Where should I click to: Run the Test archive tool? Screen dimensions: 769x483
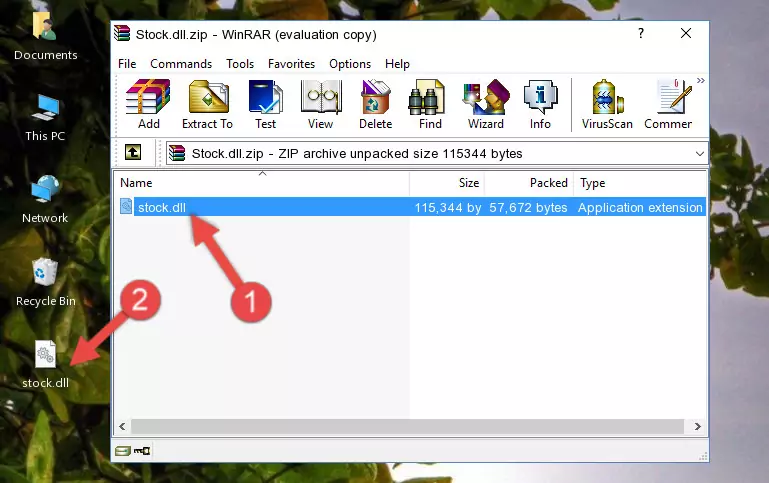(265, 104)
